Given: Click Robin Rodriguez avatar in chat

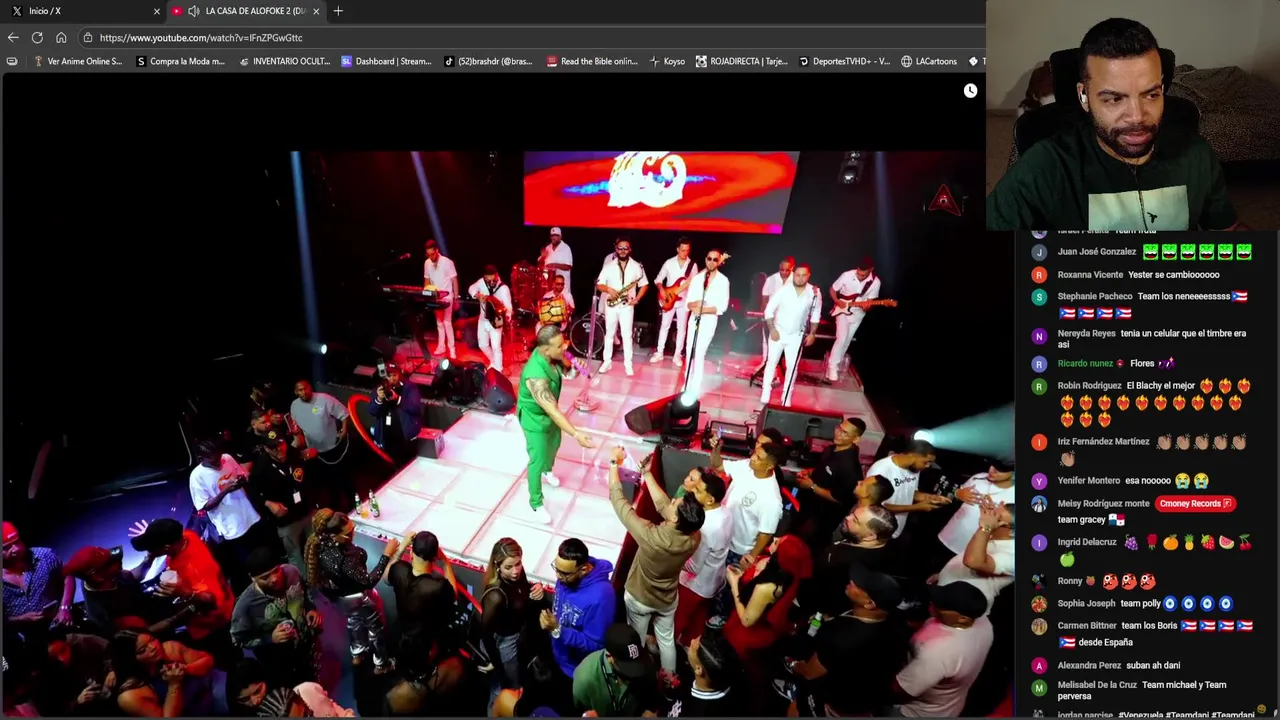Looking at the screenshot, I should [x=1039, y=387].
